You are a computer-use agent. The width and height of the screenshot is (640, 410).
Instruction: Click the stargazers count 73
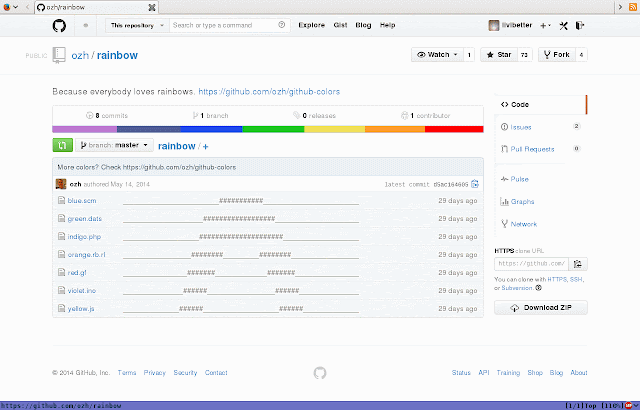[524, 55]
